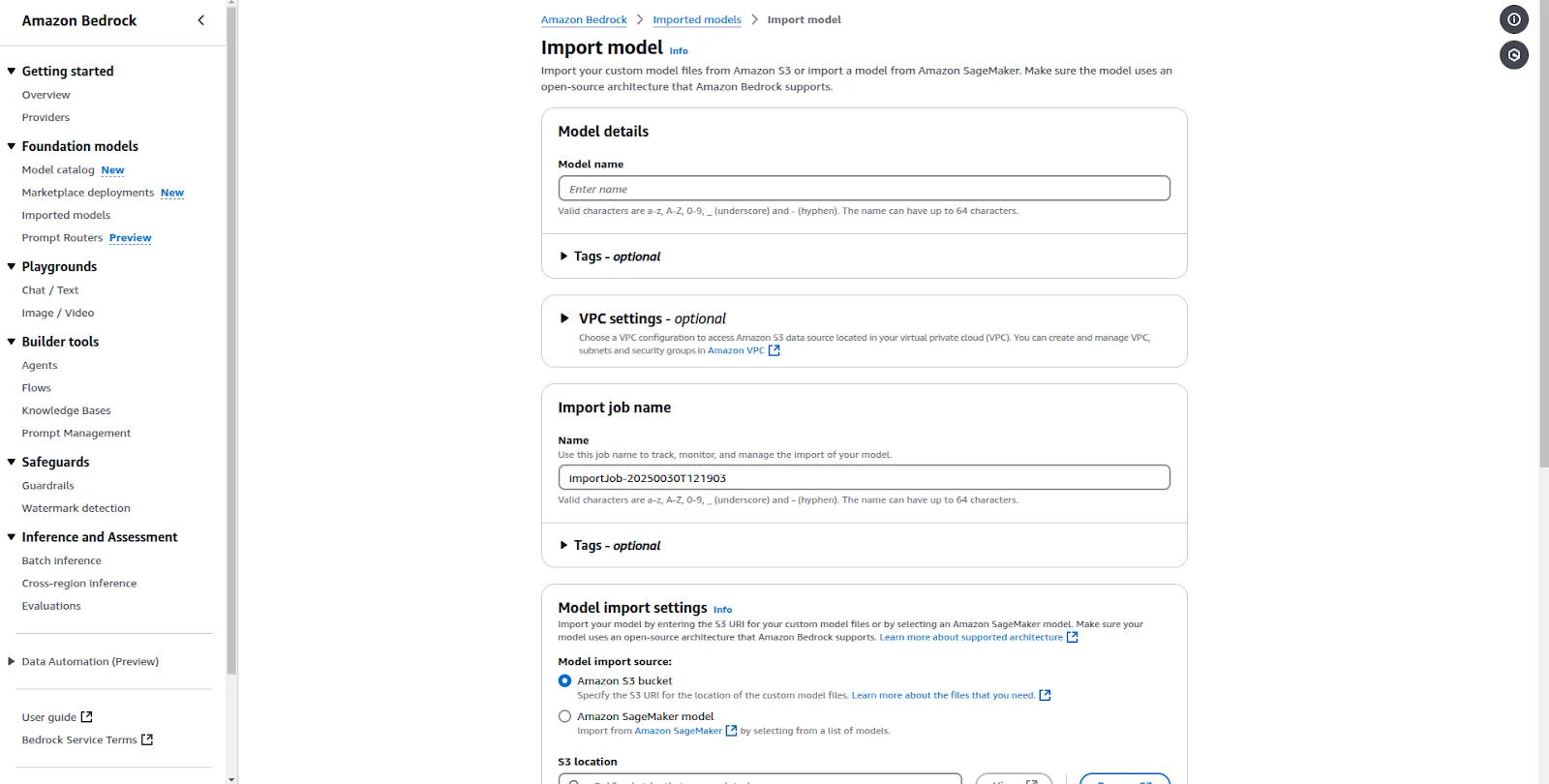Select Amazon S3 bucket radio option

coord(564,681)
